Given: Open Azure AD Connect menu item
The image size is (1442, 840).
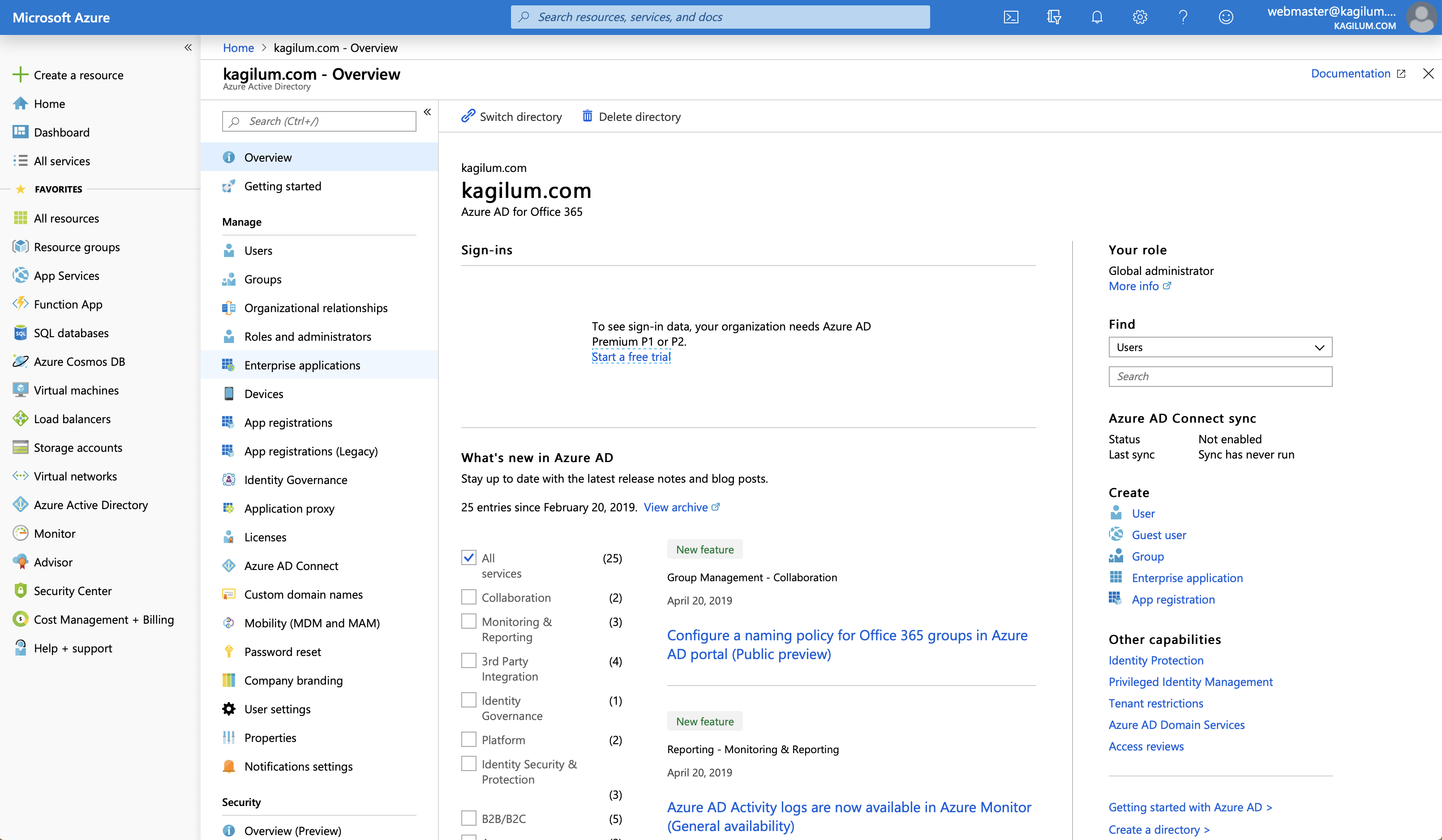Looking at the screenshot, I should 319,566.
